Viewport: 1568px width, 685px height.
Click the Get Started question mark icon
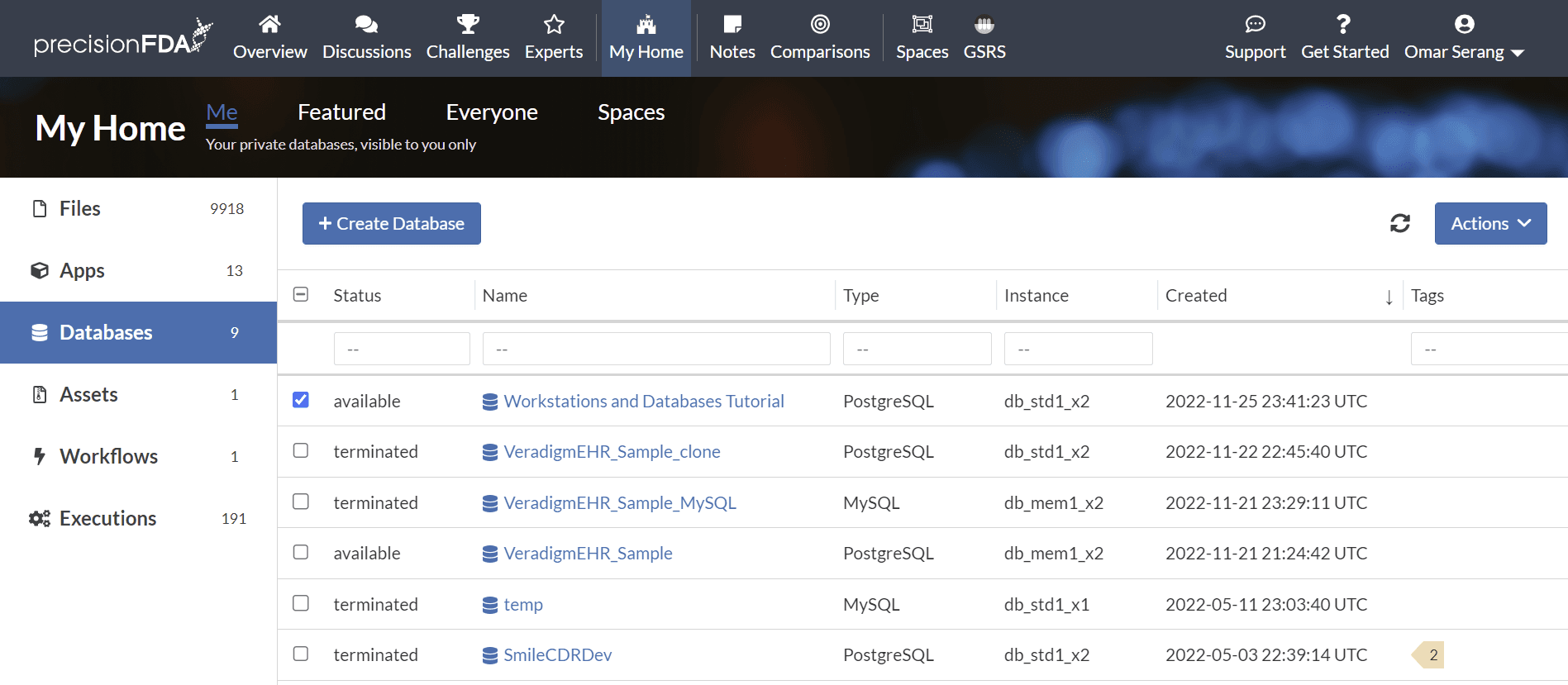pyautogui.click(x=1344, y=25)
